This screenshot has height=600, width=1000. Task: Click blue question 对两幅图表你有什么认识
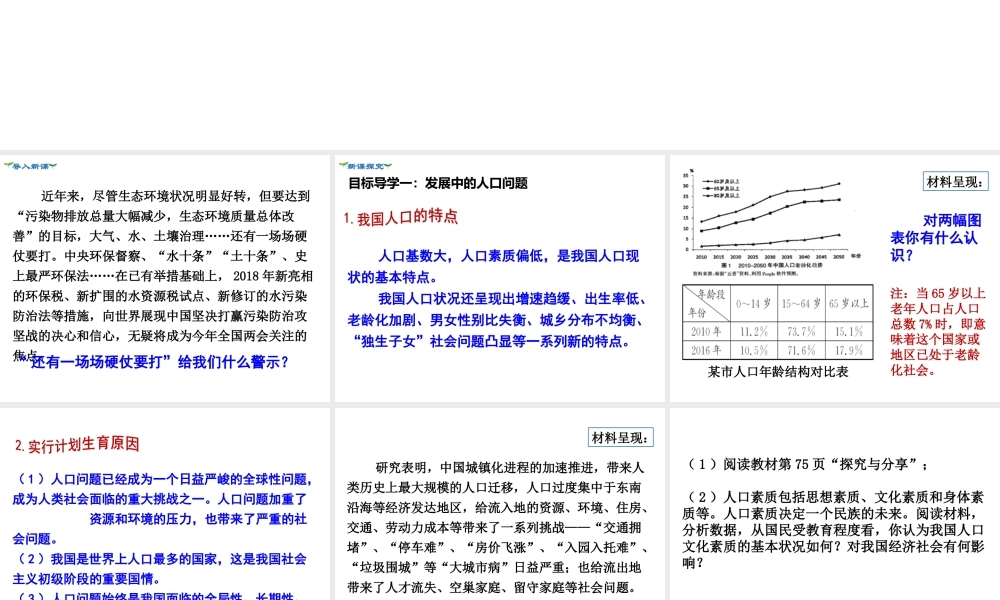pos(935,237)
